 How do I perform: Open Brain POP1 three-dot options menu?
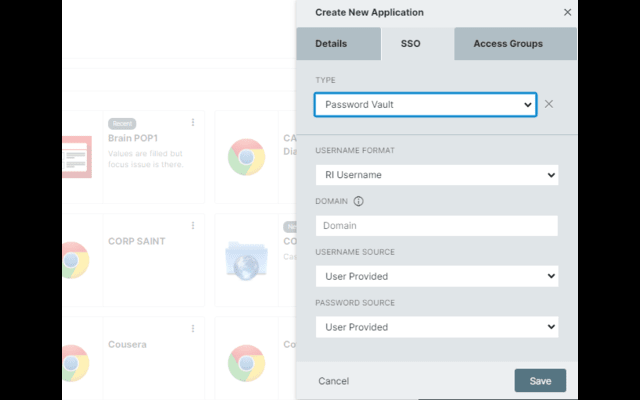(x=193, y=123)
